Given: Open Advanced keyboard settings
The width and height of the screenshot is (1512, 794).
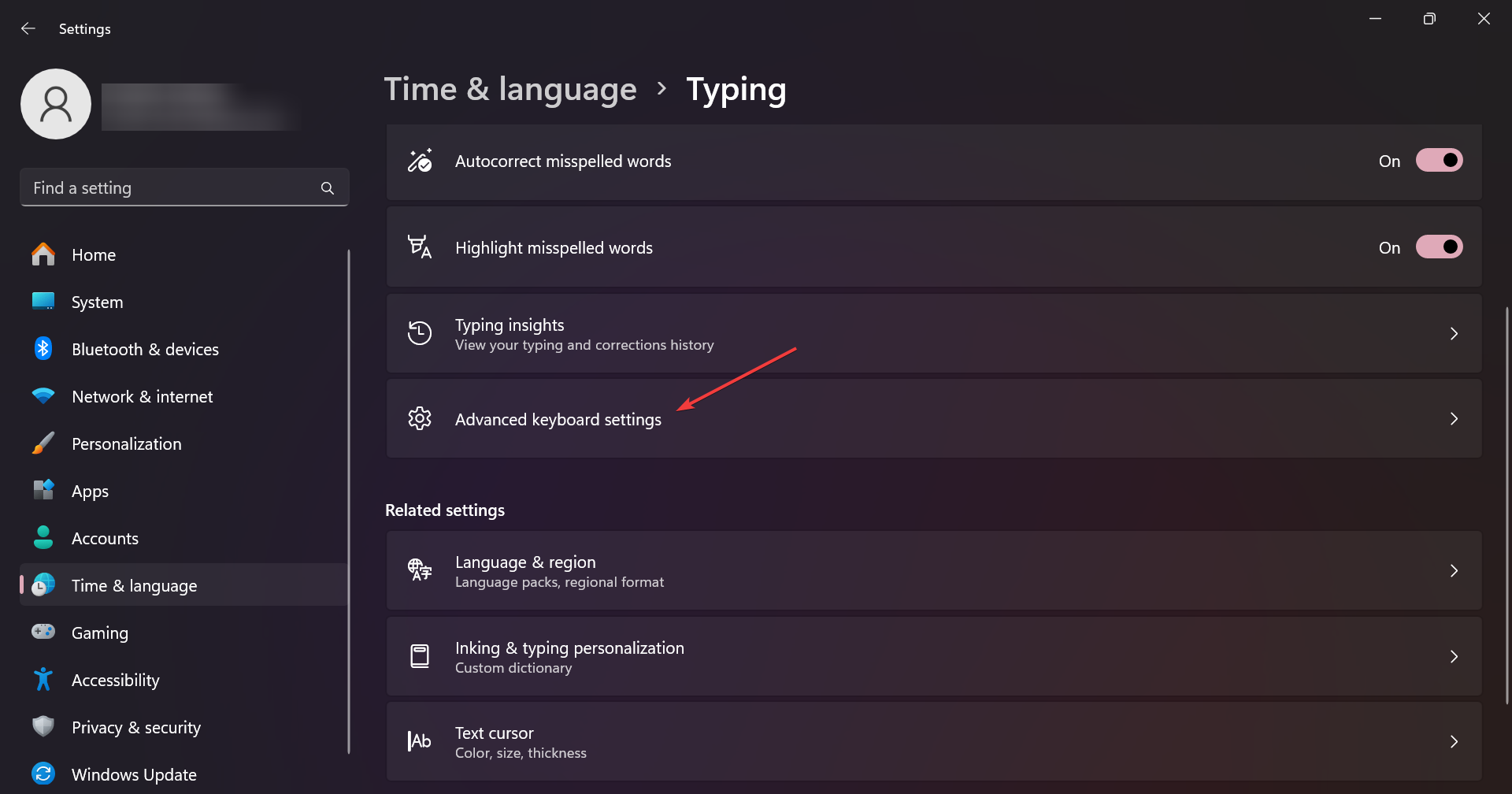Looking at the screenshot, I should point(558,418).
